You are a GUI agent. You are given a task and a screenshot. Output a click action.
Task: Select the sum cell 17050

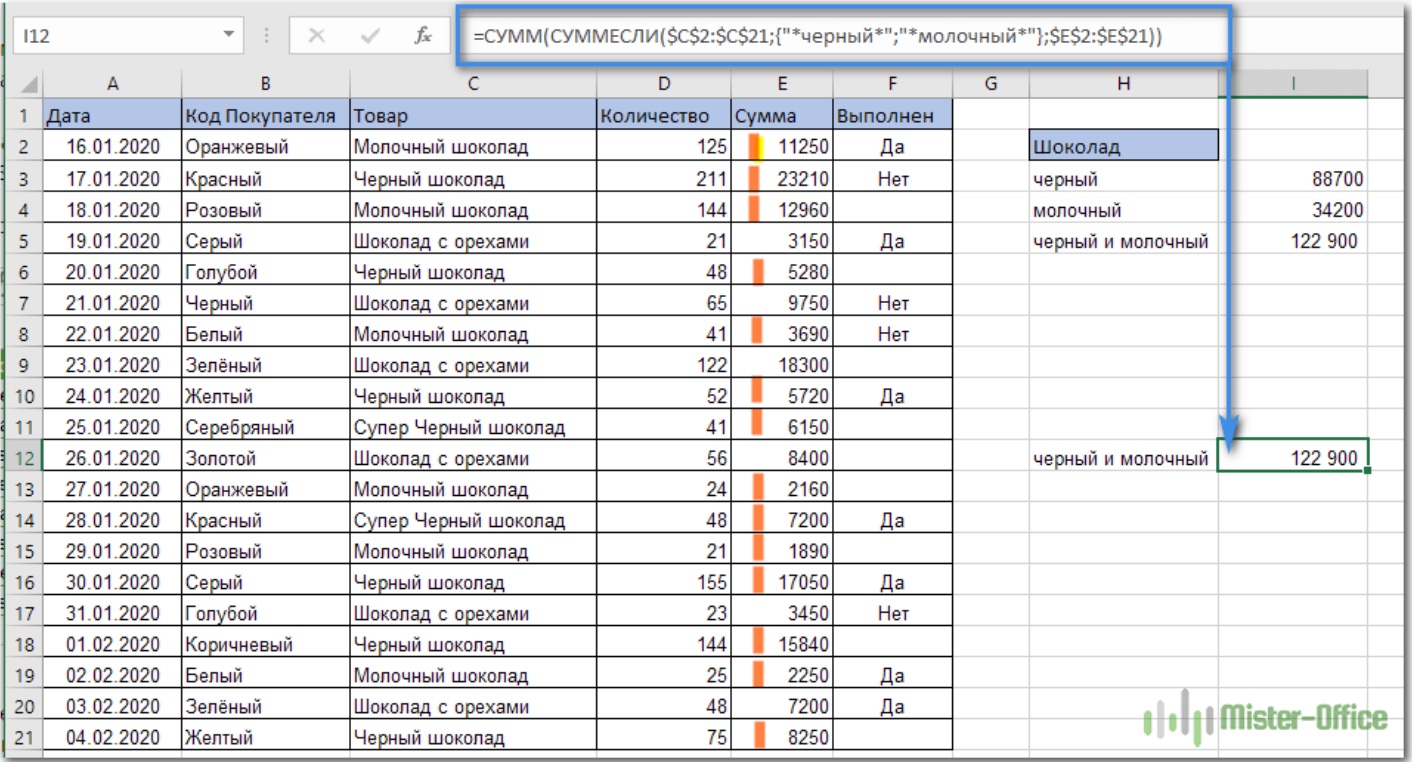point(782,583)
